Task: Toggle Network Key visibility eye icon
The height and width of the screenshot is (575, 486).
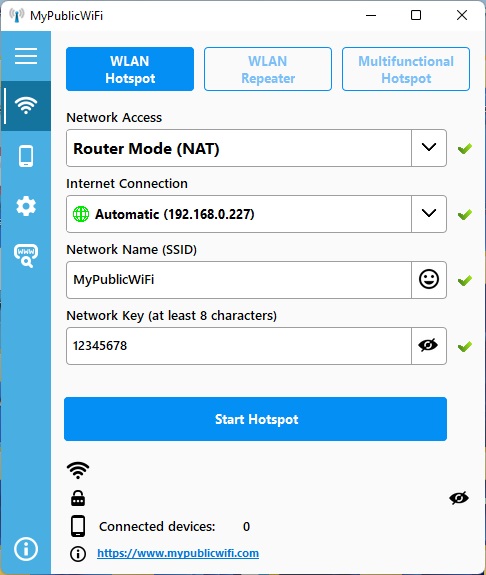Action: click(x=429, y=346)
